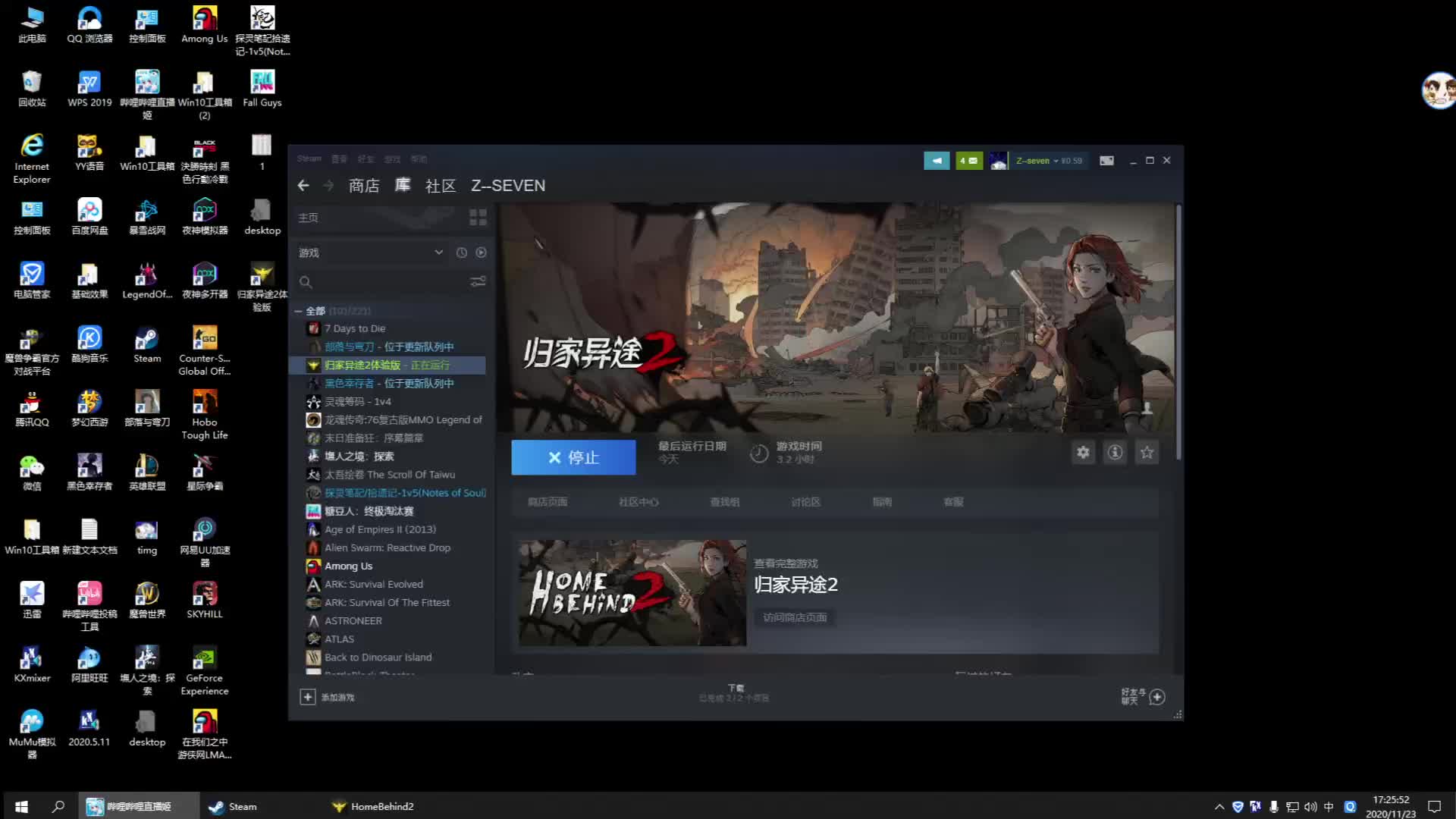This screenshot has width=1456, height=819.
Task: Open Among Us desktop shortcut
Action: point(204,25)
